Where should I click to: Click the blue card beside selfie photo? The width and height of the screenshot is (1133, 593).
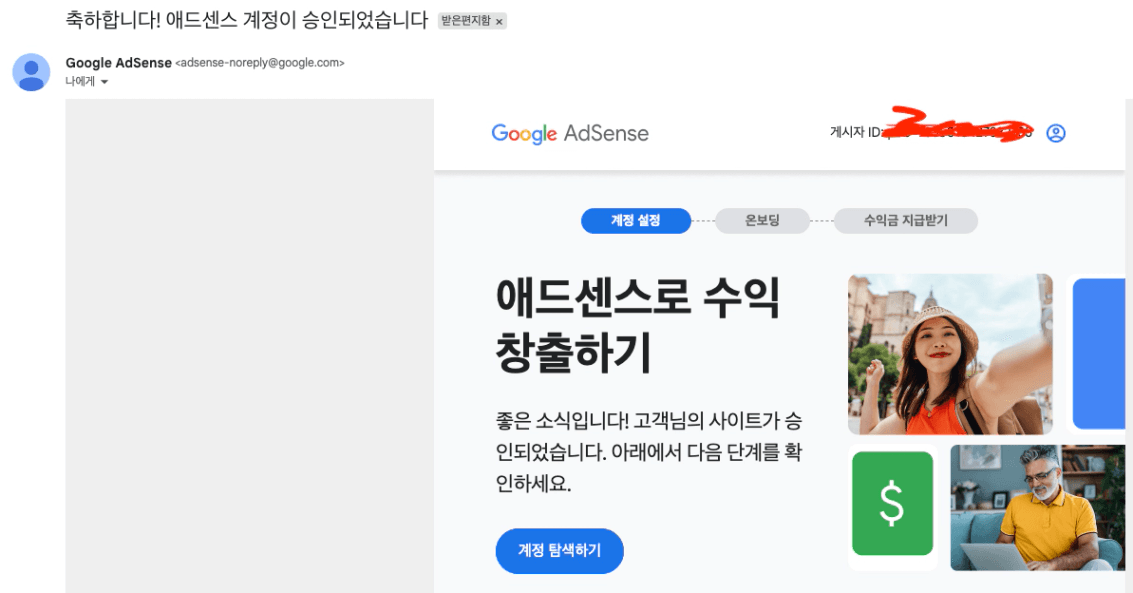tap(1099, 354)
